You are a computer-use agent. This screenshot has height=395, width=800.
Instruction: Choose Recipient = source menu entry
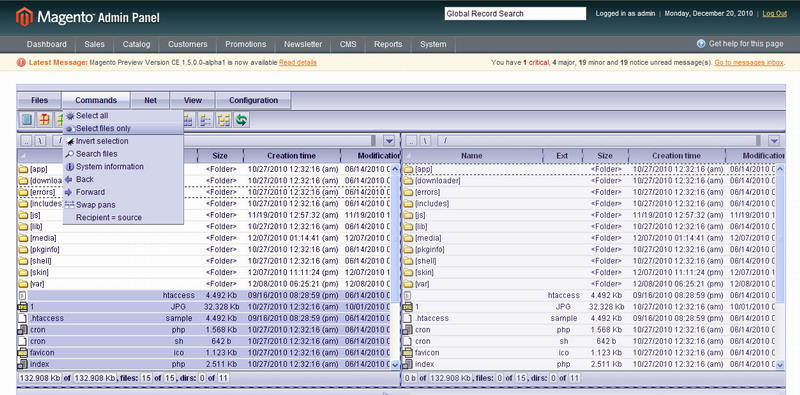(123, 218)
